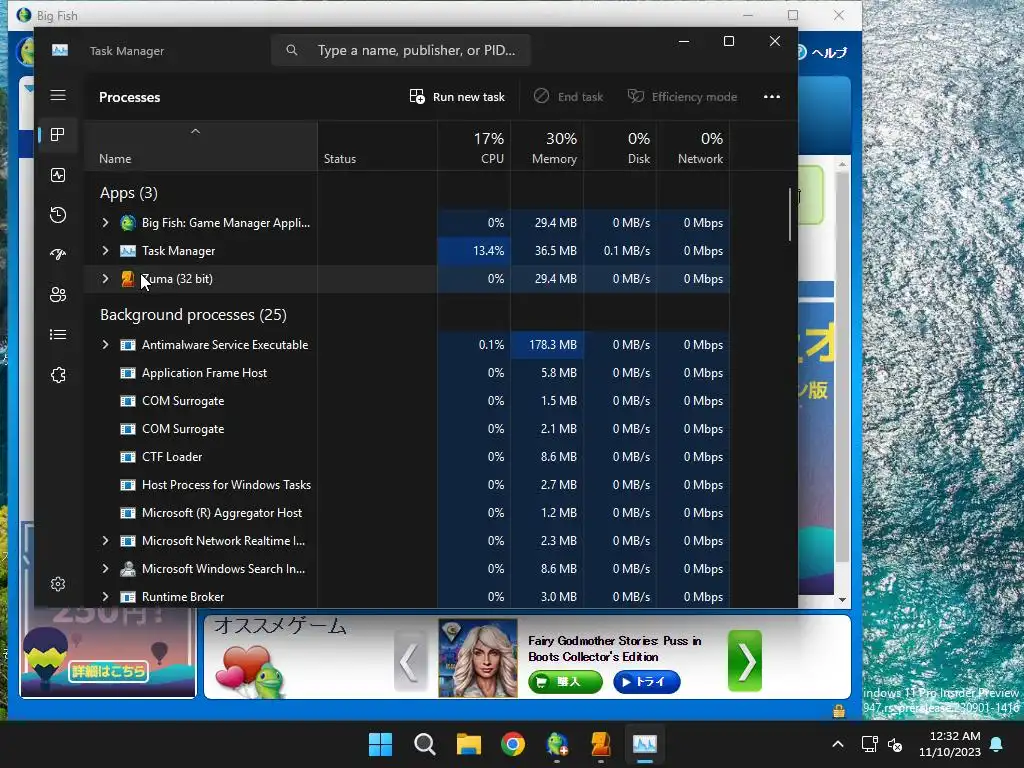Click the Apps (3) group header
The width and height of the screenshot is (1024, 768).
(129, 193)
